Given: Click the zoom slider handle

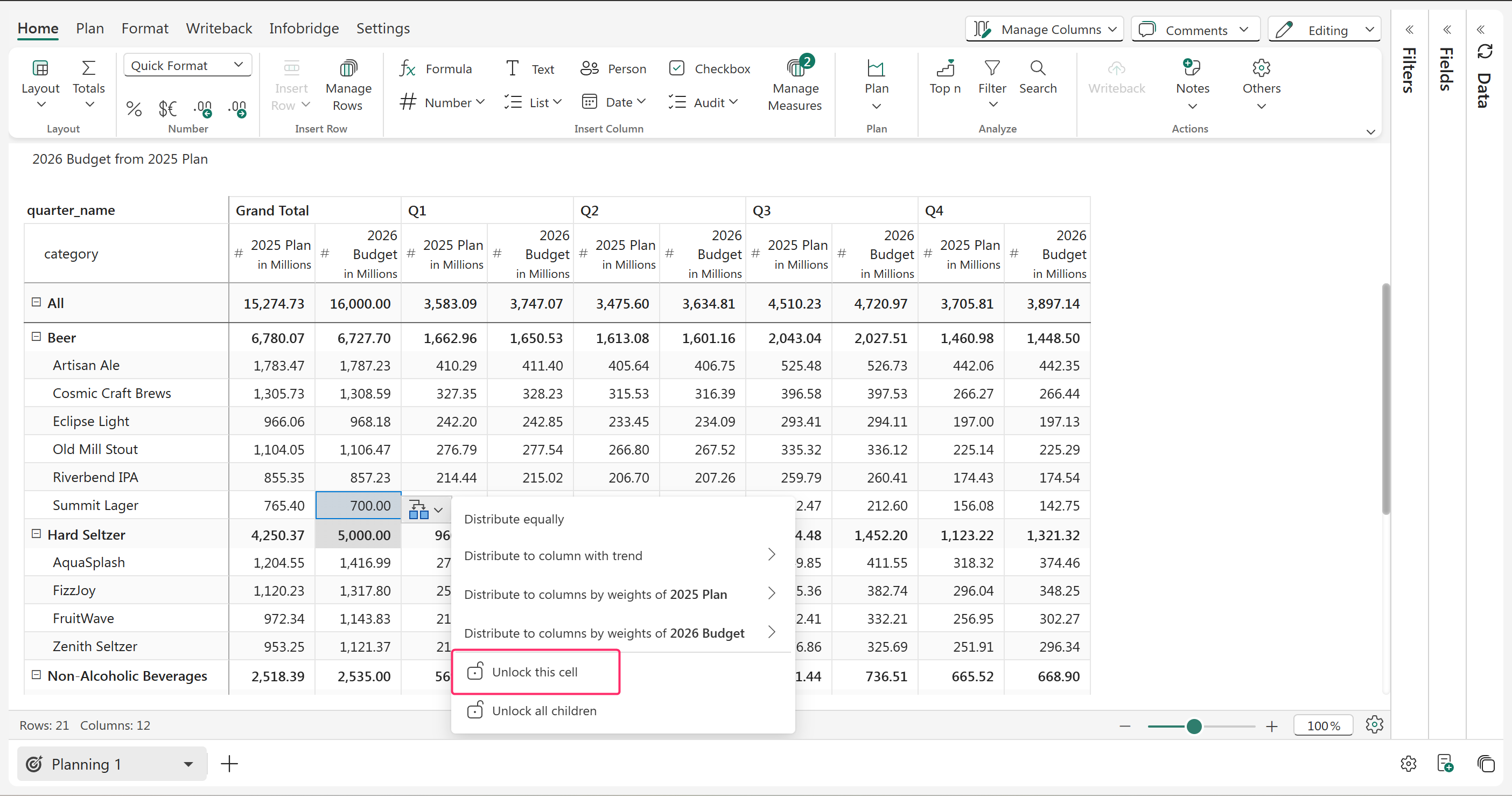Looking at the screenshot, I should [1193, 726].
